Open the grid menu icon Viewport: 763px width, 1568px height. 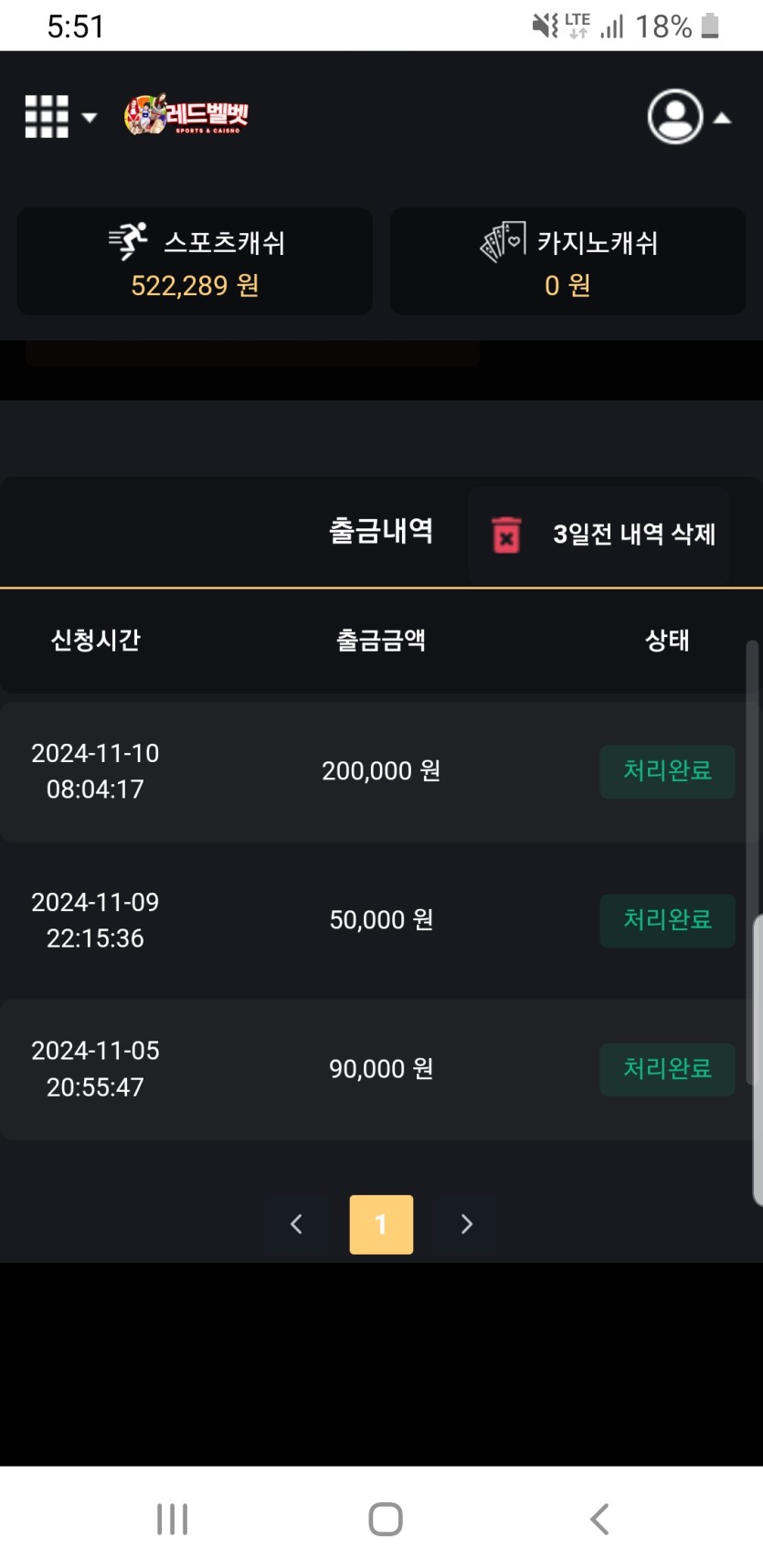pos(47,117)
